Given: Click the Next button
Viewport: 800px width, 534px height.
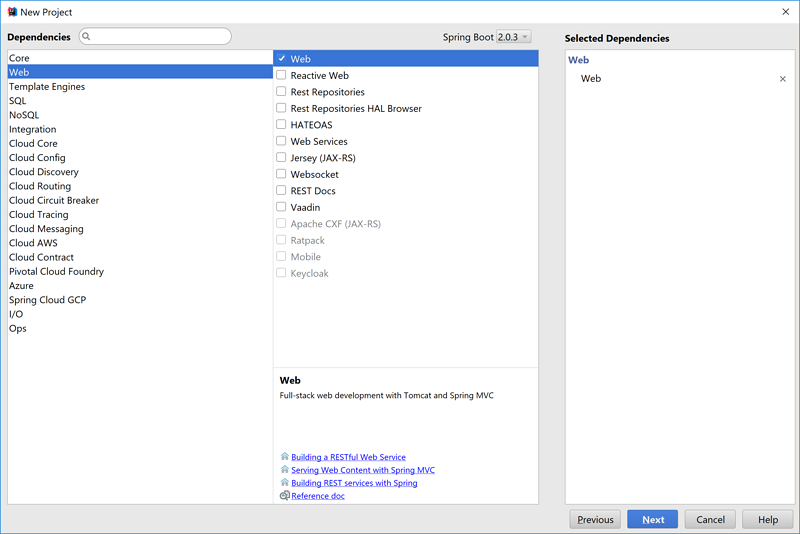Looking at the screenshot, I should [653, 519].
